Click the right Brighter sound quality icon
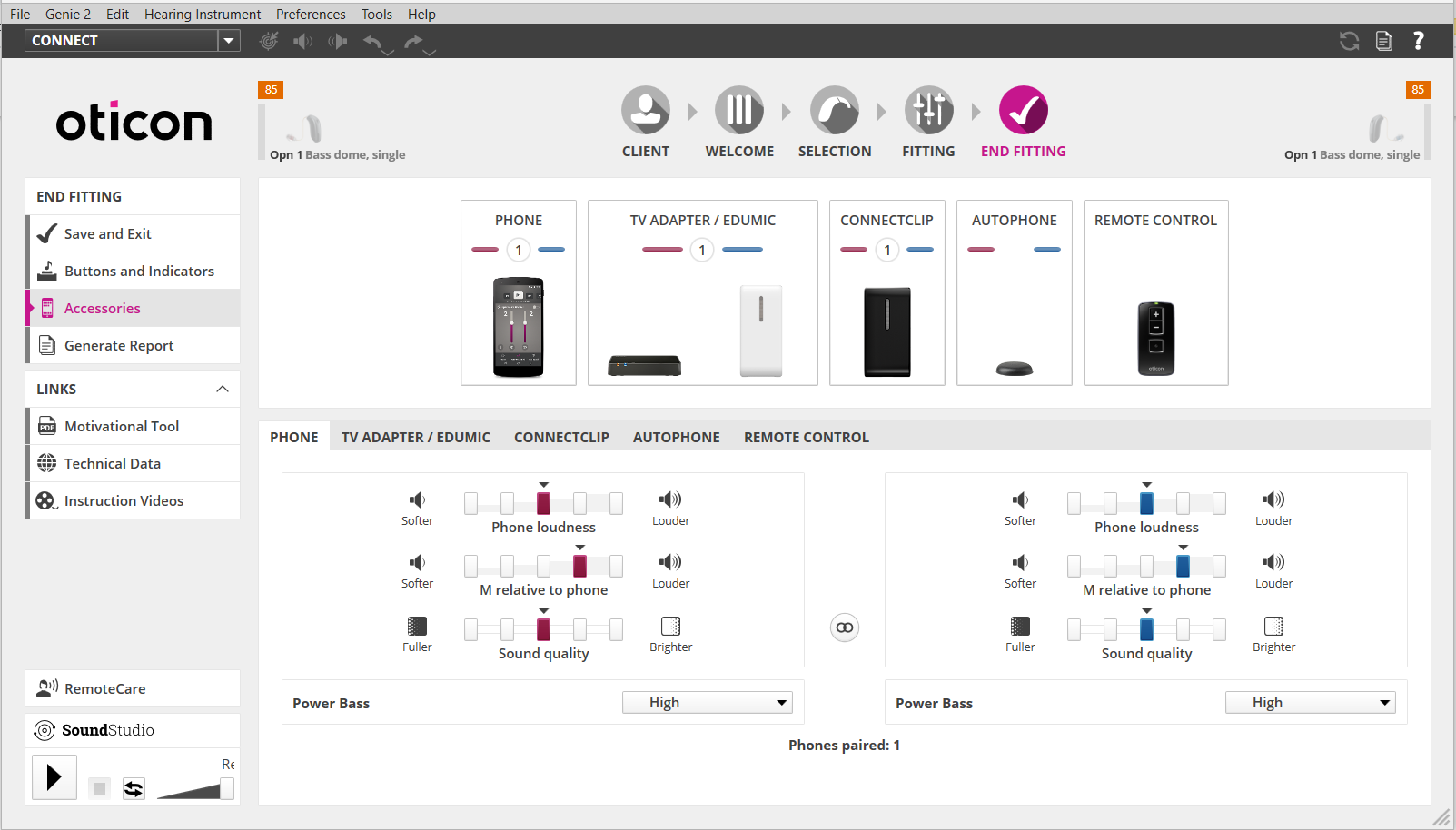Image resolution: width=1456 pixels, height=830 pixels. click(x=1273, y=626)
